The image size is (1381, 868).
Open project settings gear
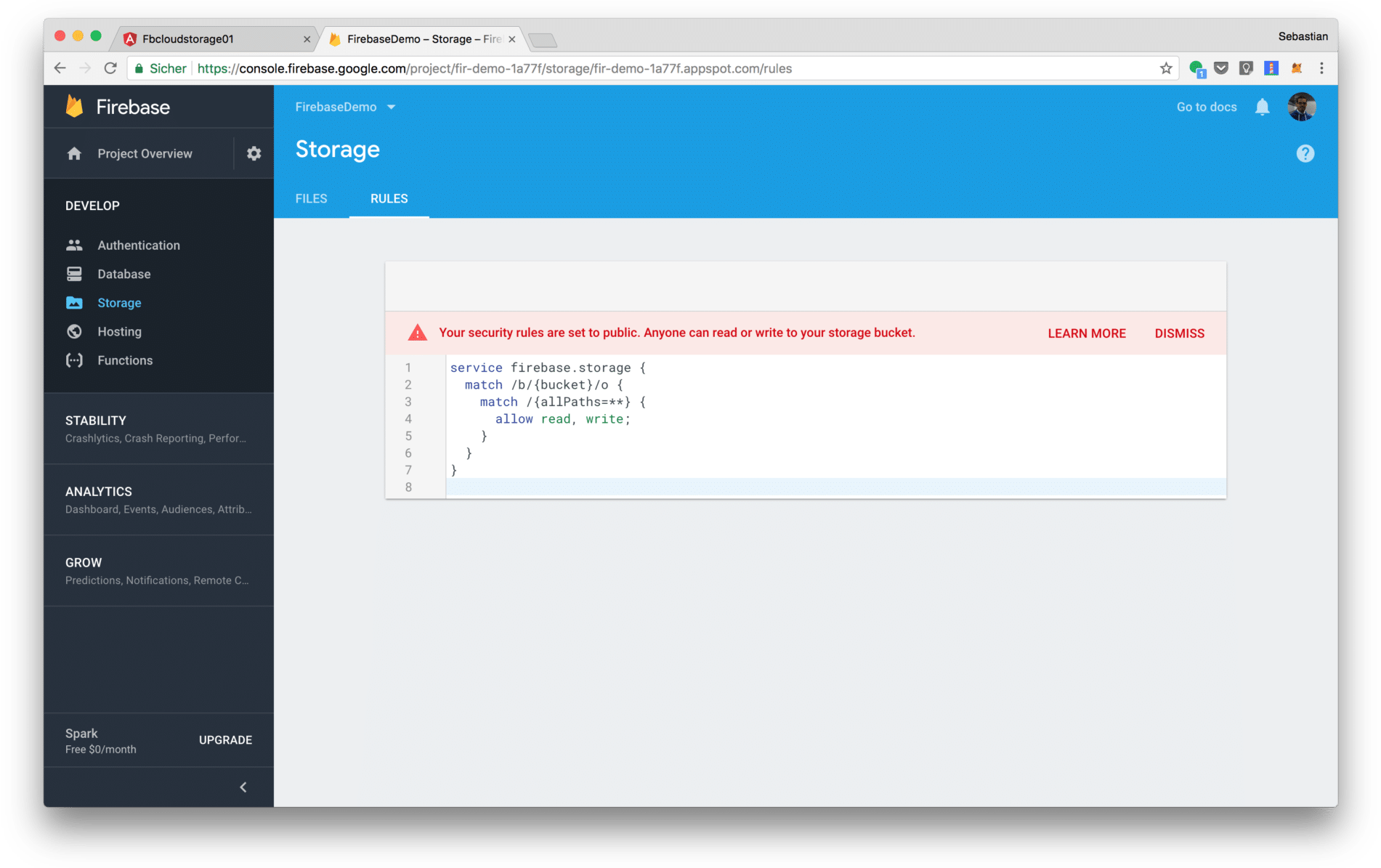tap(253, 153)
